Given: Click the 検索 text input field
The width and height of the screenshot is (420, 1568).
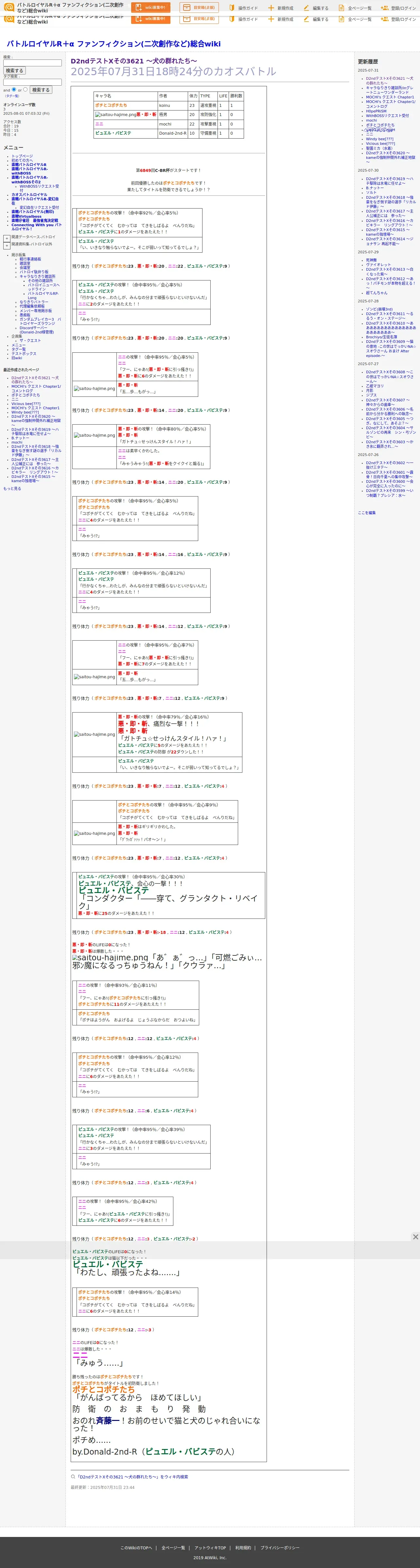Looking at the screenshot, I should click(32, 63).
